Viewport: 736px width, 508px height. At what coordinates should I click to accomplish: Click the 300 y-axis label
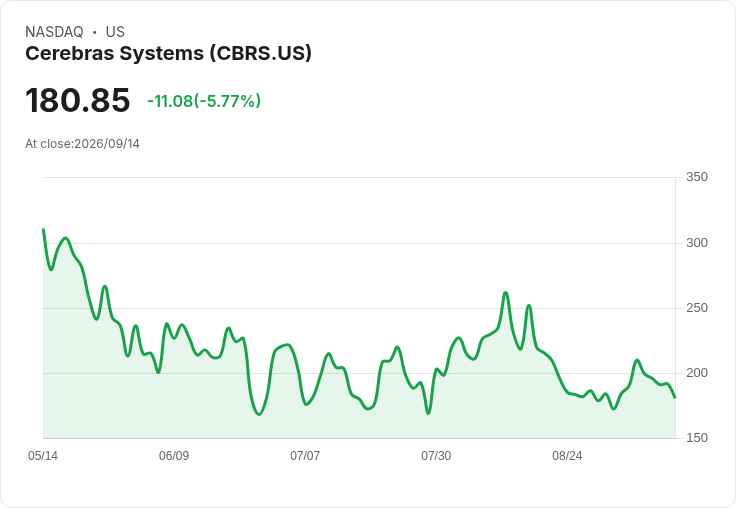[x=697, y=243]
